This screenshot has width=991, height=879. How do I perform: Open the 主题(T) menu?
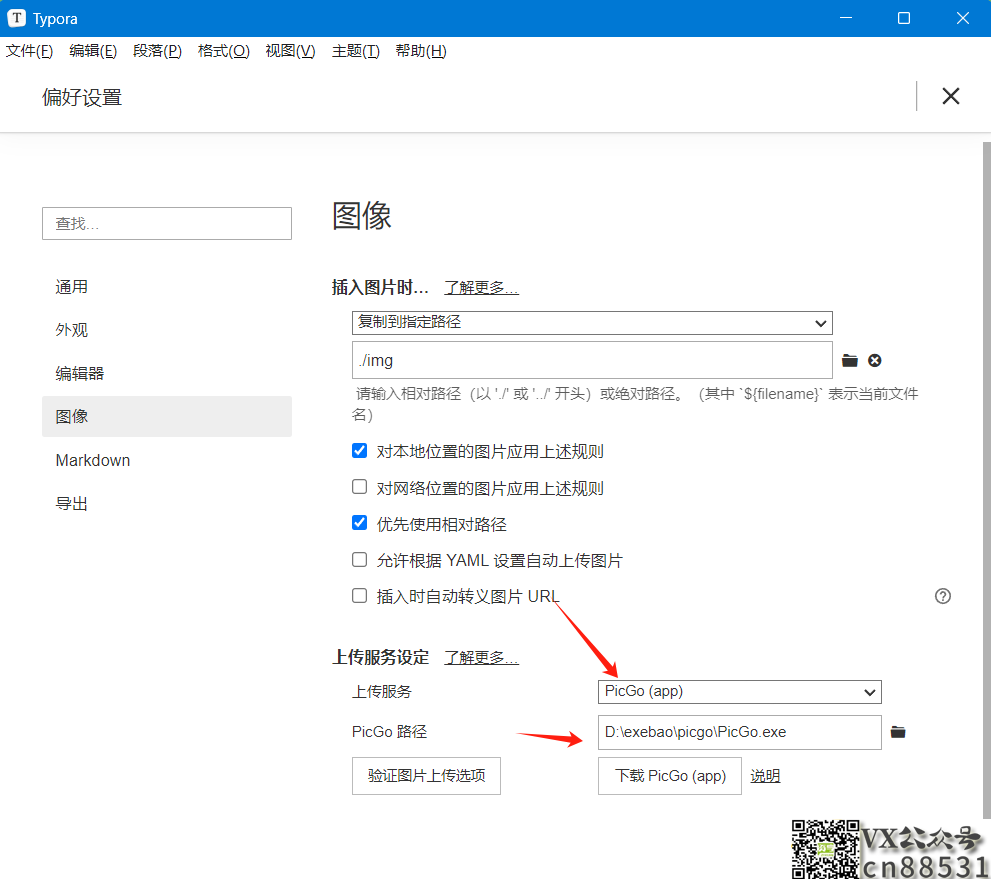[356, 51]
